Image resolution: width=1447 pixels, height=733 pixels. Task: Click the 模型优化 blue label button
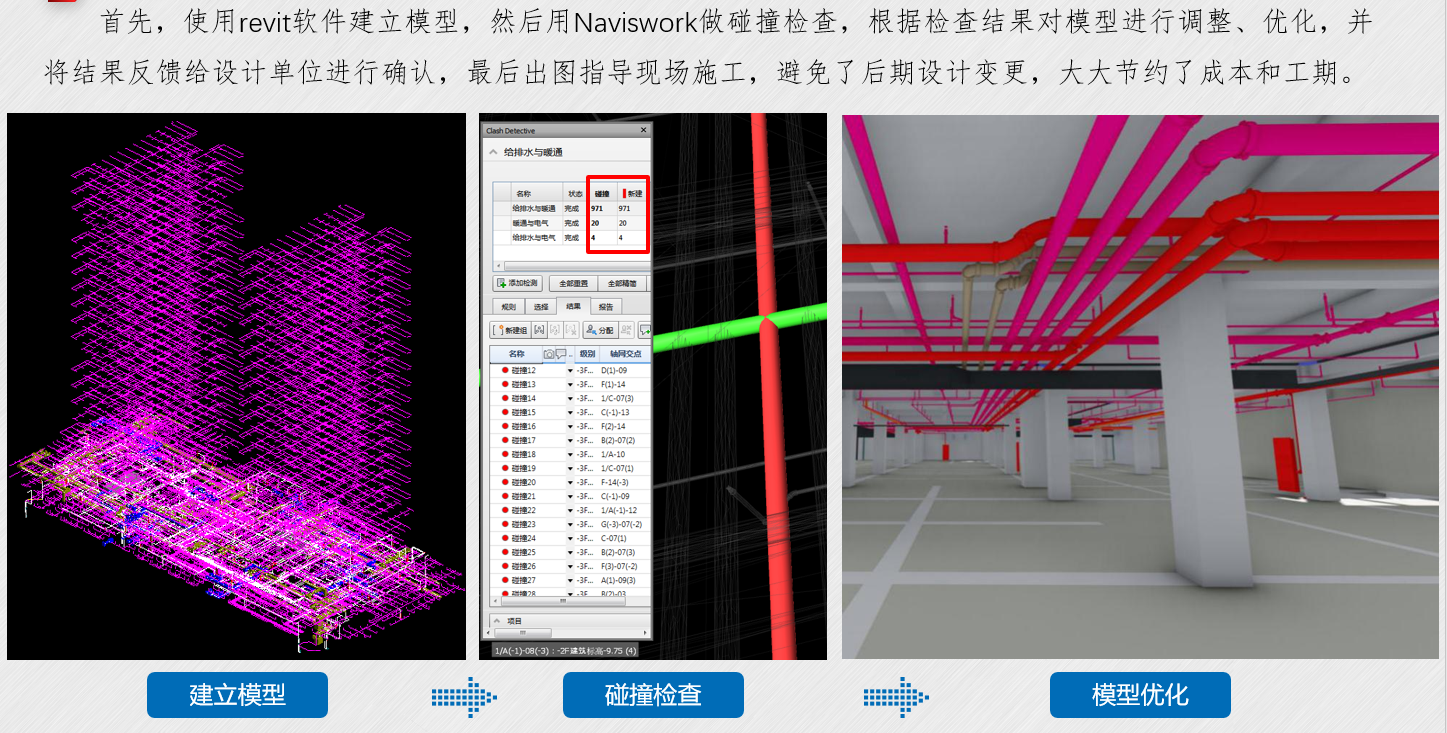(1140, 695)
